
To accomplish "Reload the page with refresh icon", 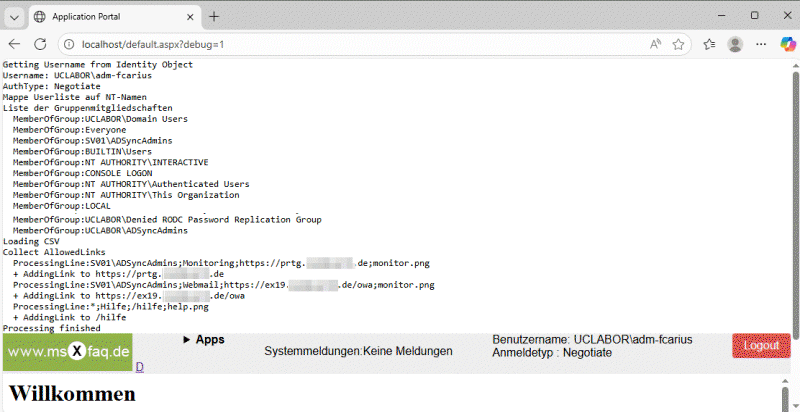I will click(41, 44).
